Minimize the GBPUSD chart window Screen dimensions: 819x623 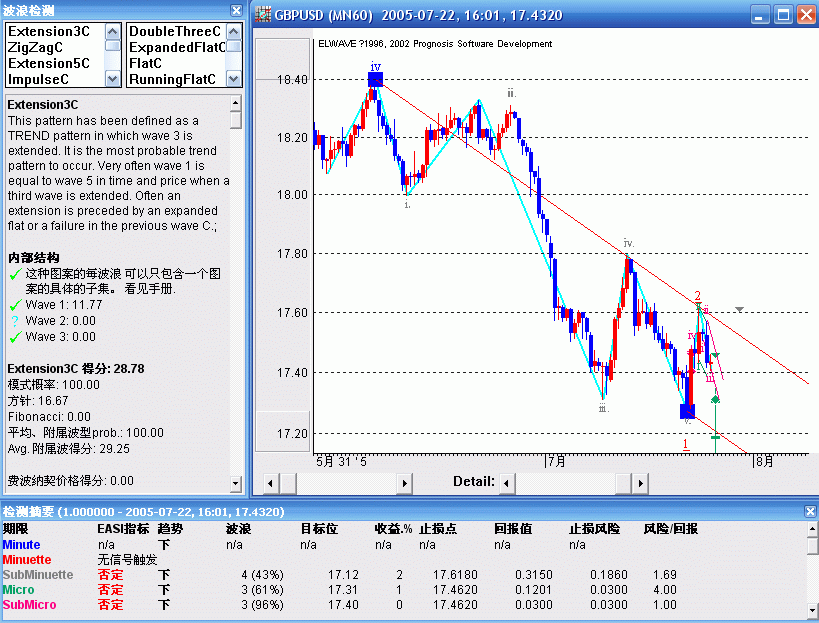click(x=760, y=15)
